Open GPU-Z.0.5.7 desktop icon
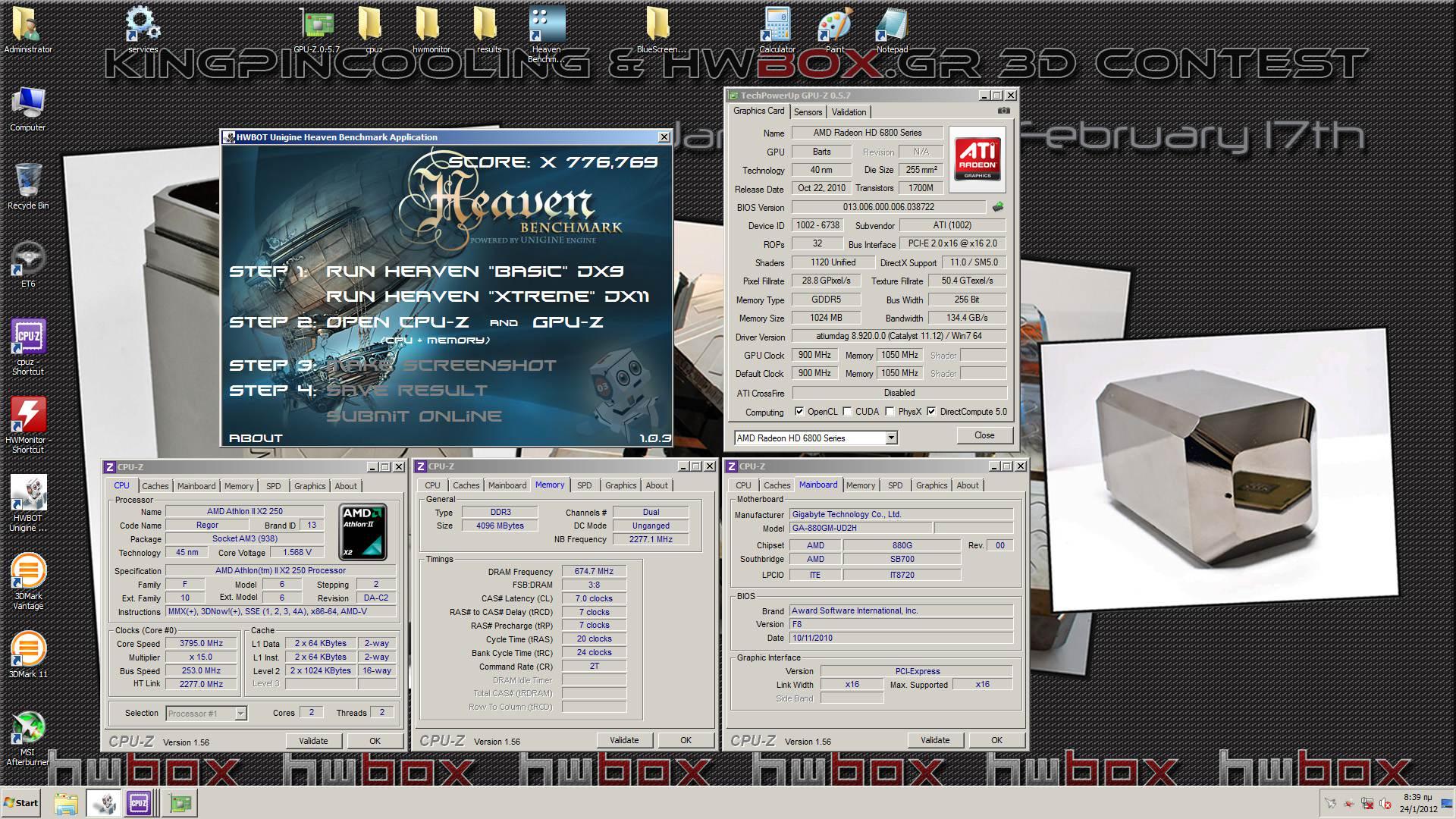The width and height of the screenshot is (1456, 819). (x=318, y=29)
